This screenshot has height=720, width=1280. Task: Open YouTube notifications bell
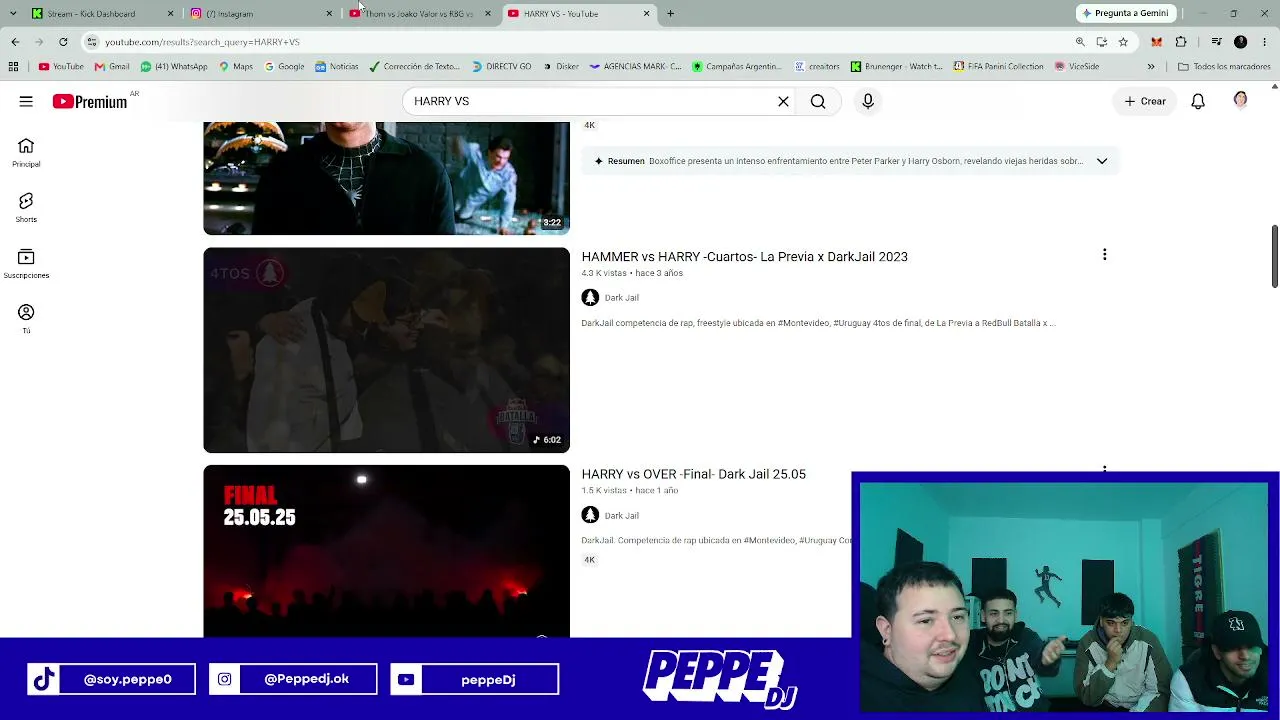[x=1198, y=101]
